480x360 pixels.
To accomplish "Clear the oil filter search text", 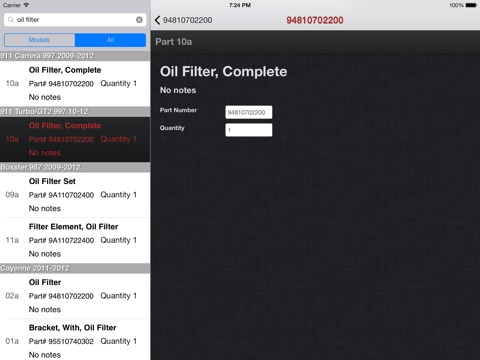I will pyautogui.click(x=139, y=20).
